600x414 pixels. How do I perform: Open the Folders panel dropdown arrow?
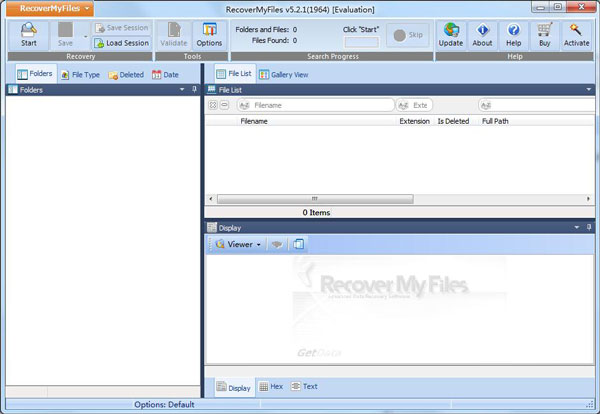coord(182,90)
